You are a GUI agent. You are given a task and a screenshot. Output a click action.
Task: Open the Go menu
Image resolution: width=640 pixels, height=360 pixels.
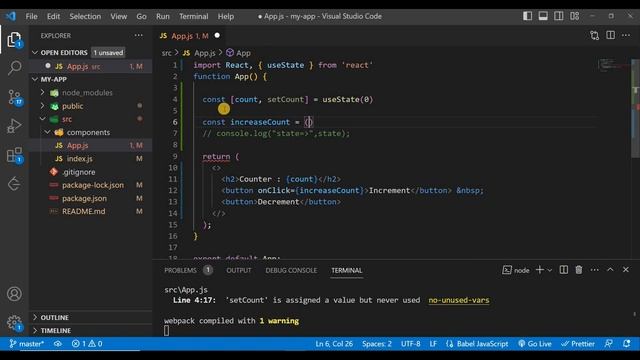tap(141, 16)
